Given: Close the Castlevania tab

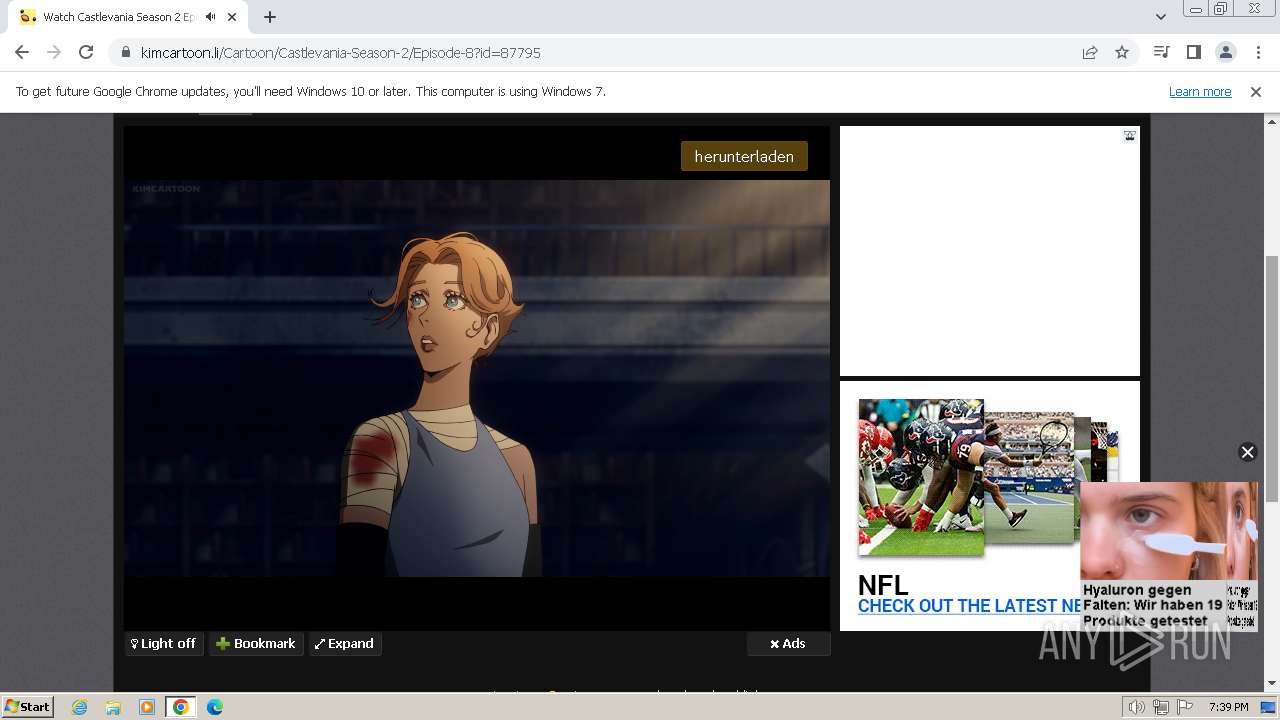Looking at the screenshot, I should pos(232,17).
